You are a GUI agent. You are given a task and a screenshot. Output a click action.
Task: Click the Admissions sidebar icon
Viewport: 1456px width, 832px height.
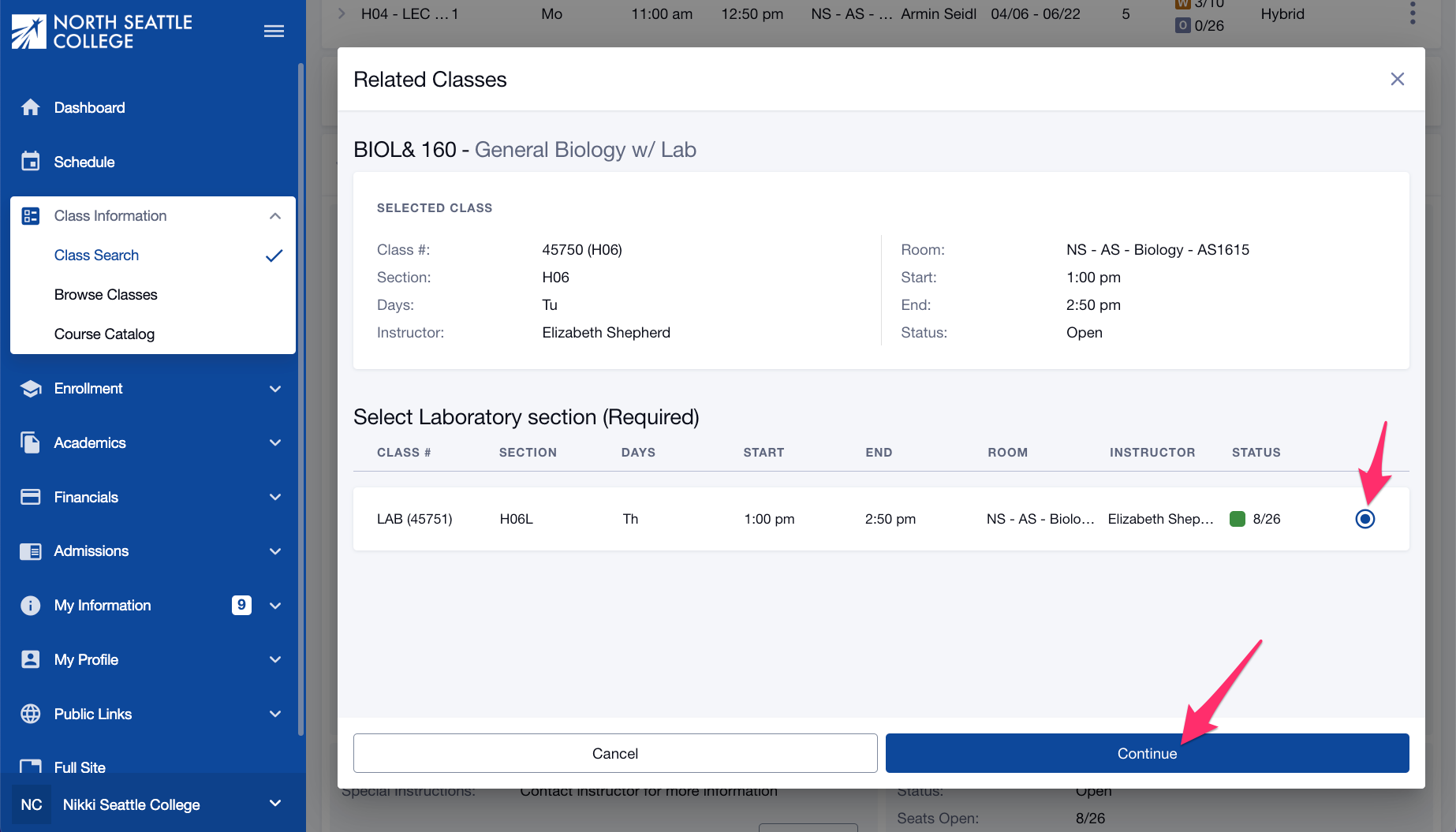30,550
